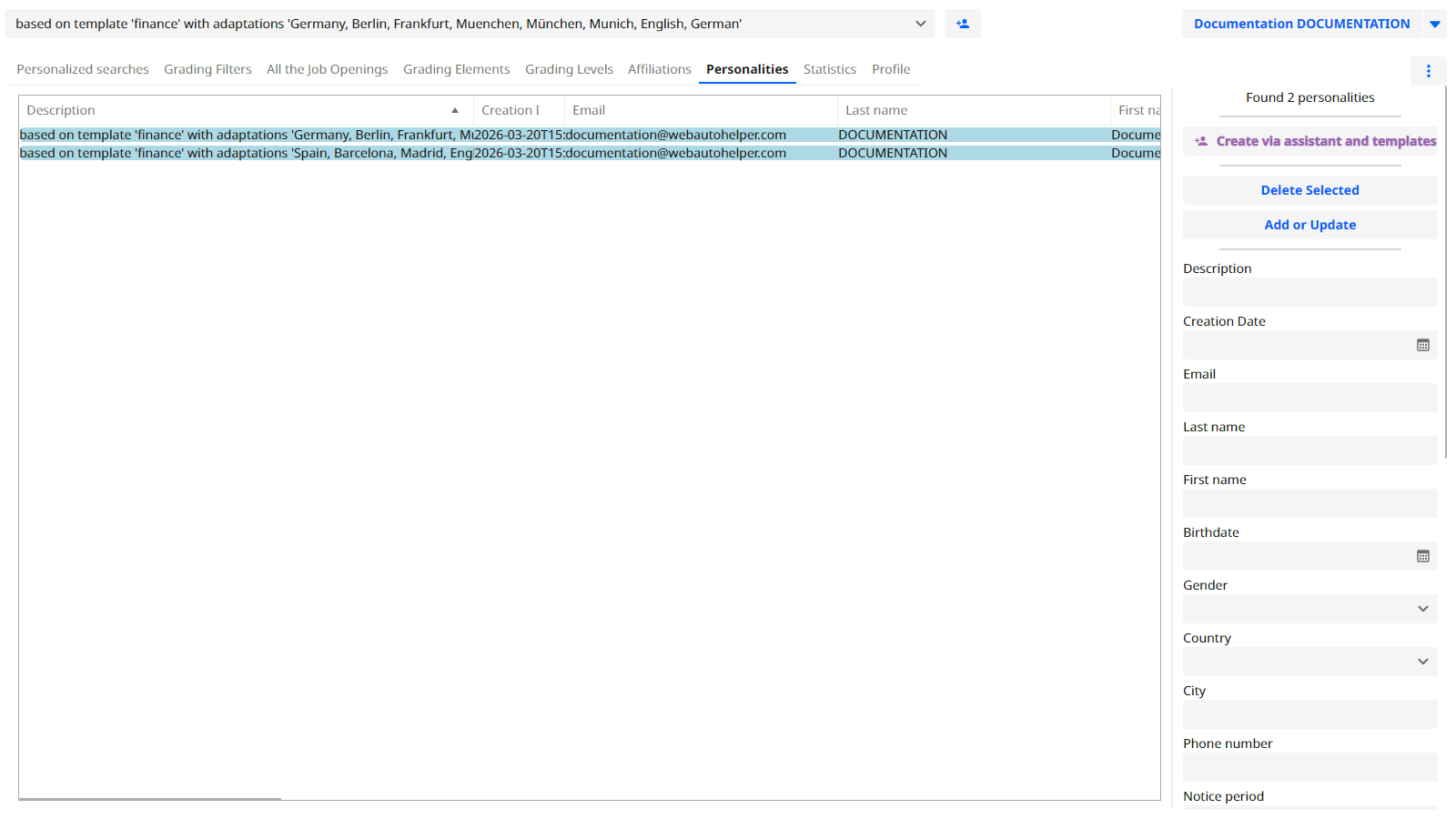The height and width of the screenshot is (819, 1456).
Task: Click the add personality icon button
Action: (962, 24)
